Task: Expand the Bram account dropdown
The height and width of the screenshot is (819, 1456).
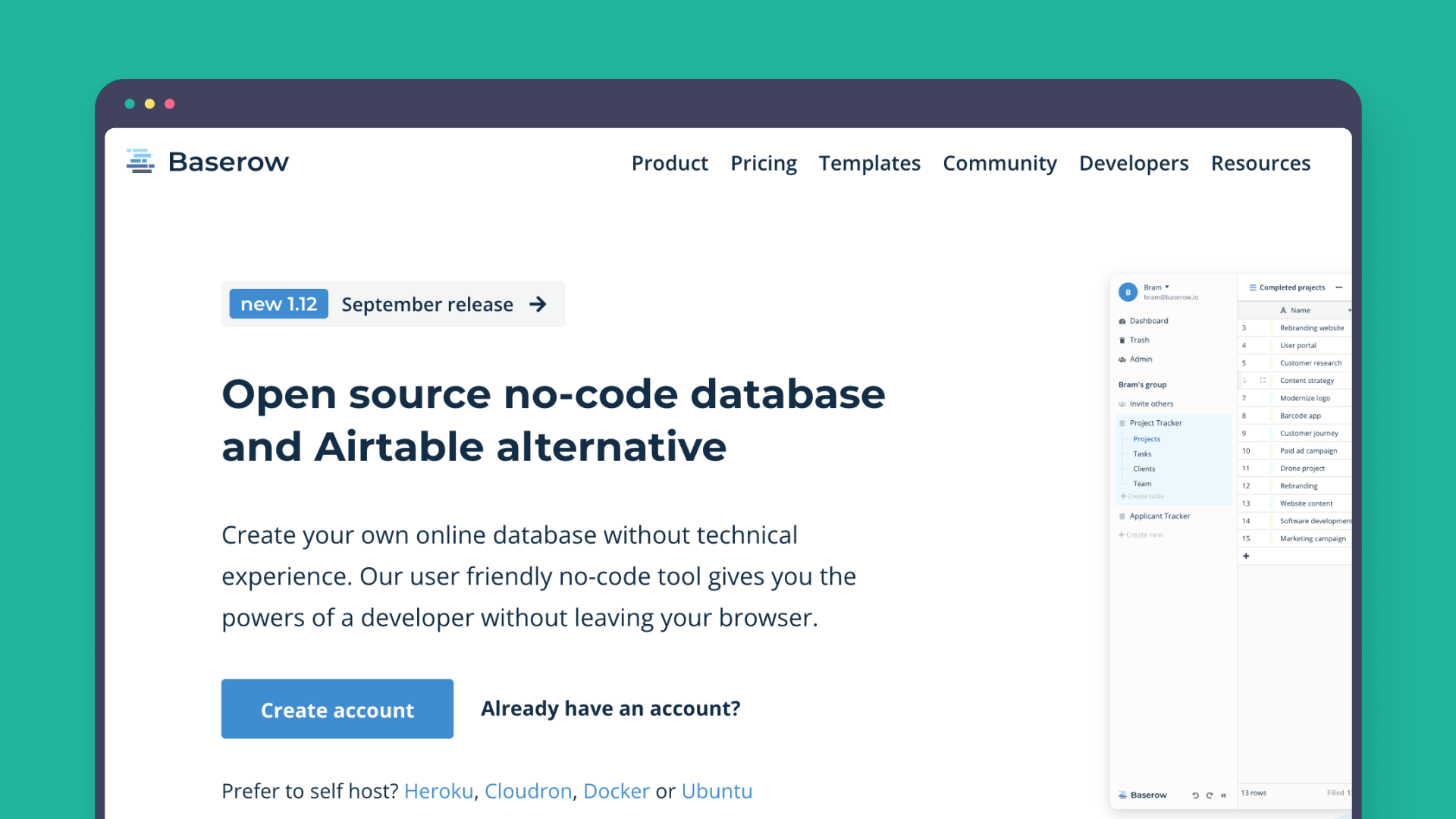Action: (x=1166, y=287)
